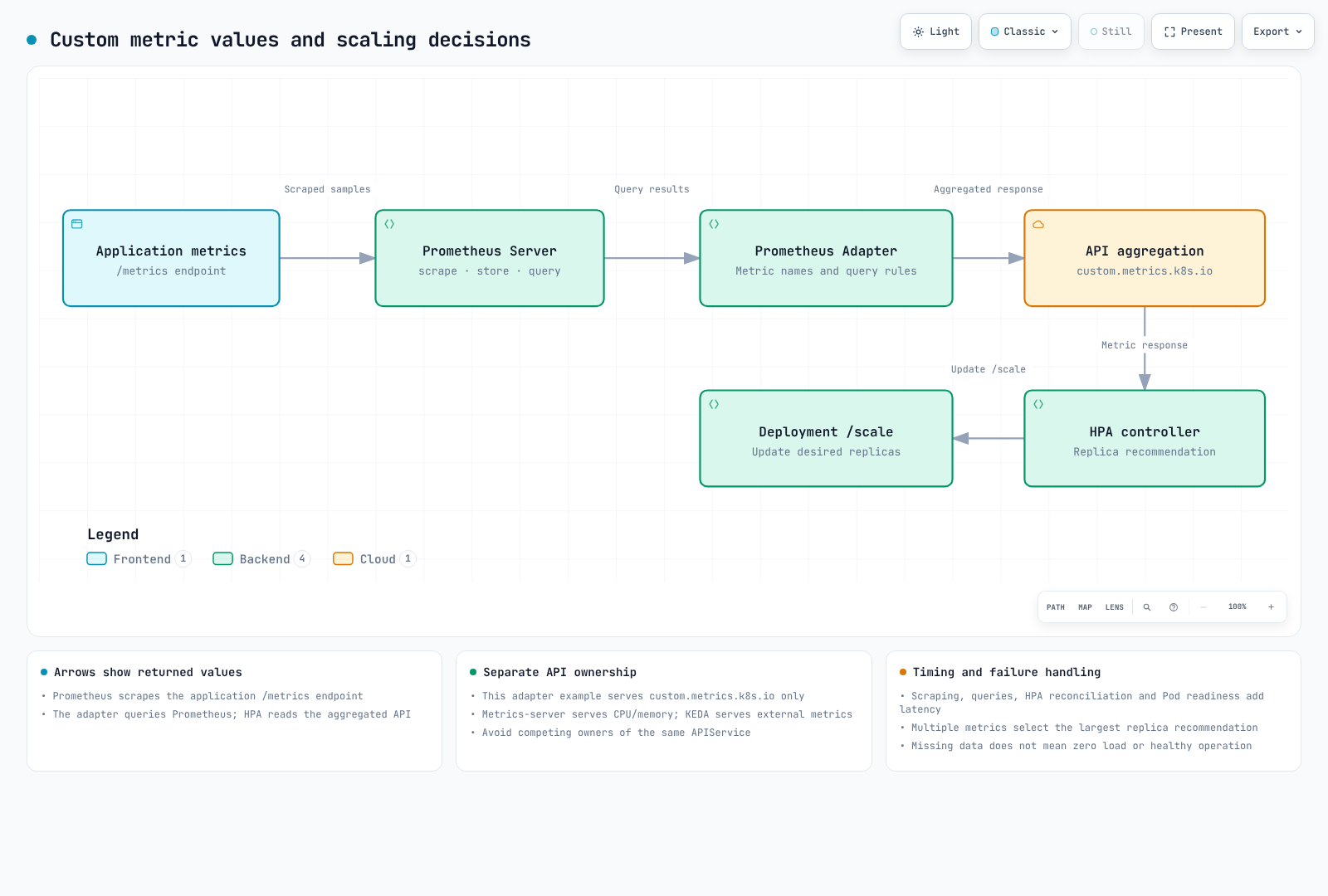Viewport: 1328px width, 896px height.
Task: Click the Backend green legend swatch
Action: [223, 559]
